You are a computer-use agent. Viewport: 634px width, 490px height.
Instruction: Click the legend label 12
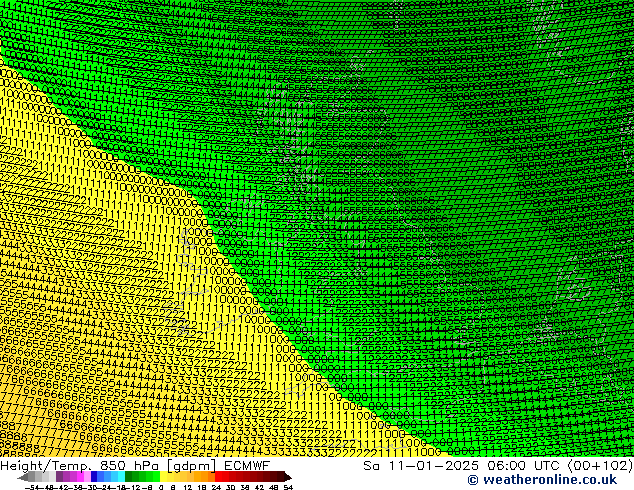[187, 487]
